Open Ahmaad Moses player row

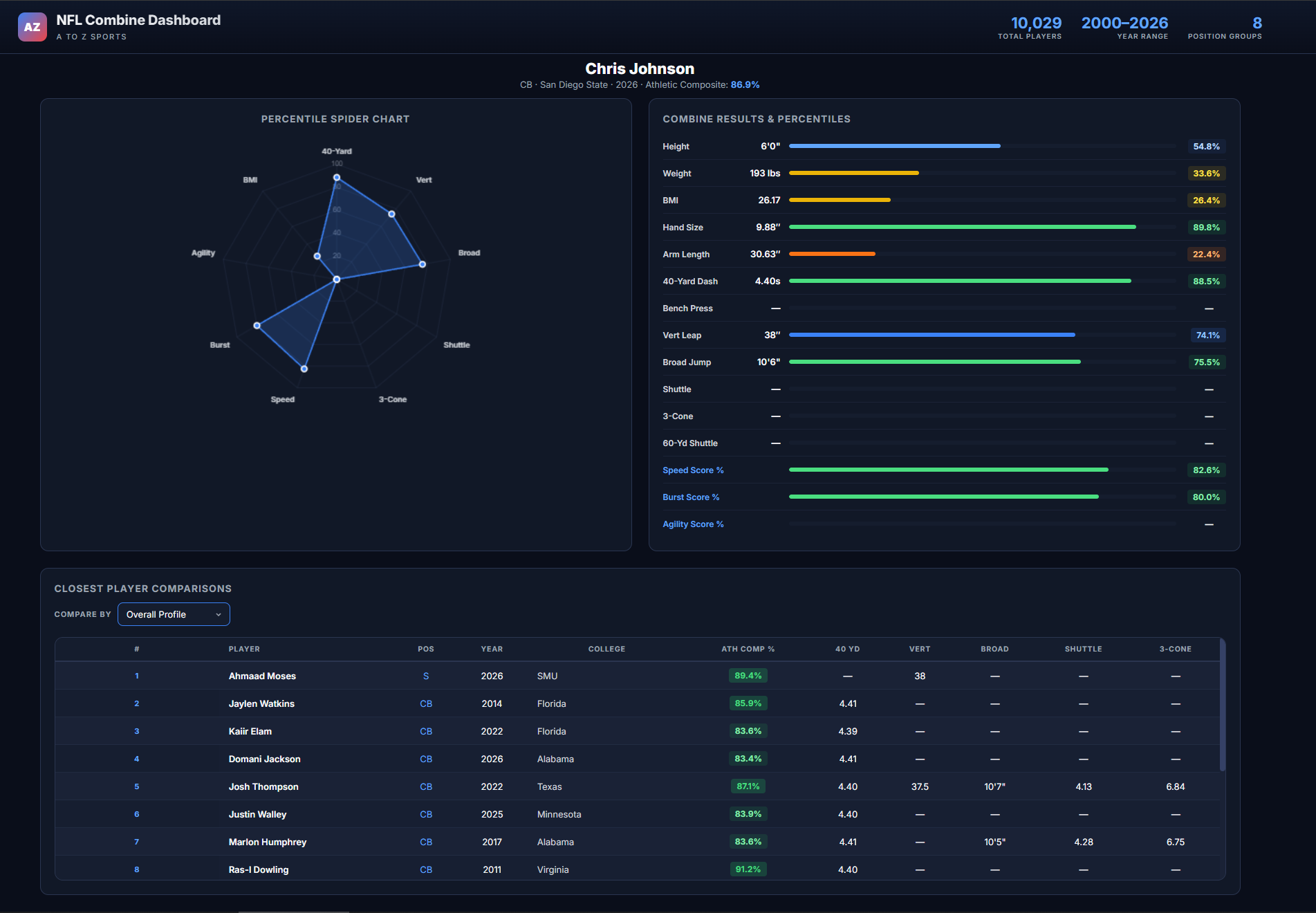pyautogui.click(x=262, y=676)
